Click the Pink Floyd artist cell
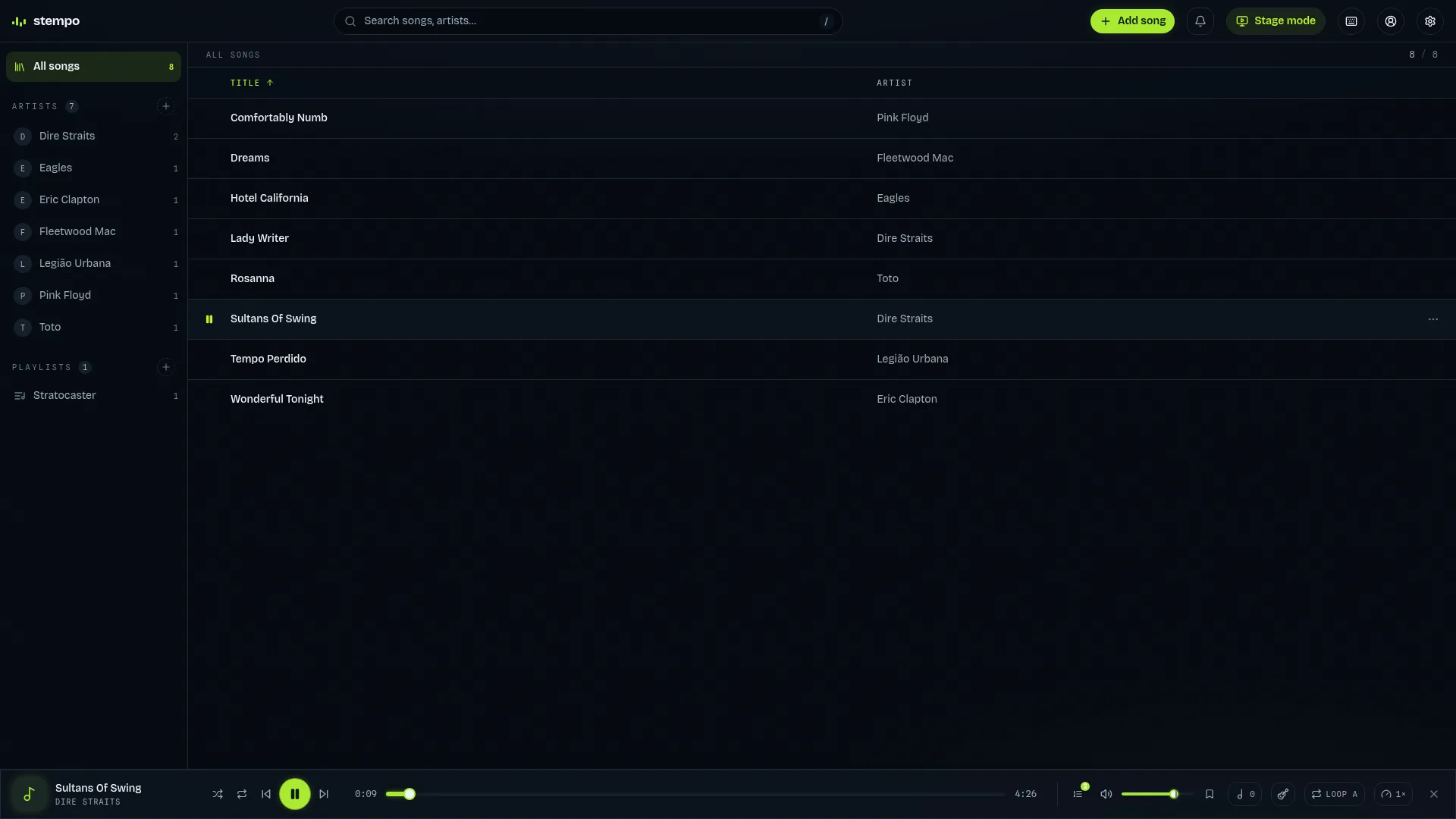The width and height of the screenshot is (1456, 819). [902, 118]
